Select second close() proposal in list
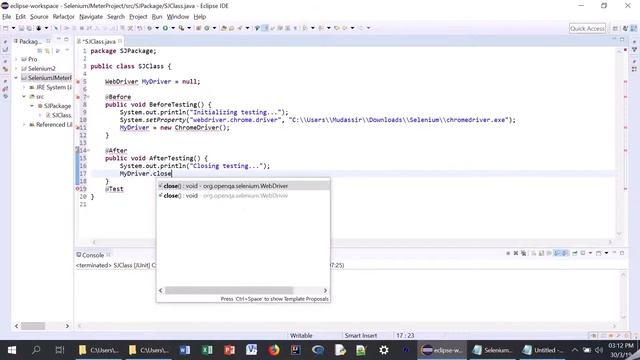Viewport: 640px width, 360px height. (x=243, y=196)
